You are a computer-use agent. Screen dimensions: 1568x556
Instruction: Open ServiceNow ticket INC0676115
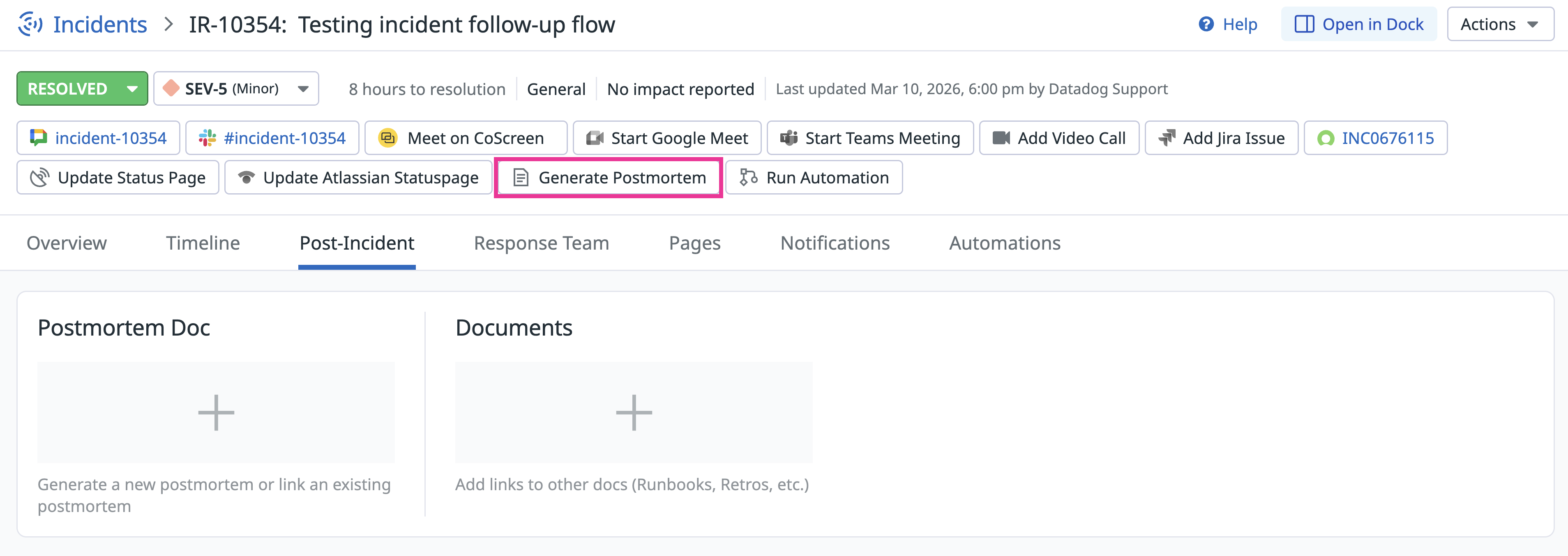coord(1375,138)
